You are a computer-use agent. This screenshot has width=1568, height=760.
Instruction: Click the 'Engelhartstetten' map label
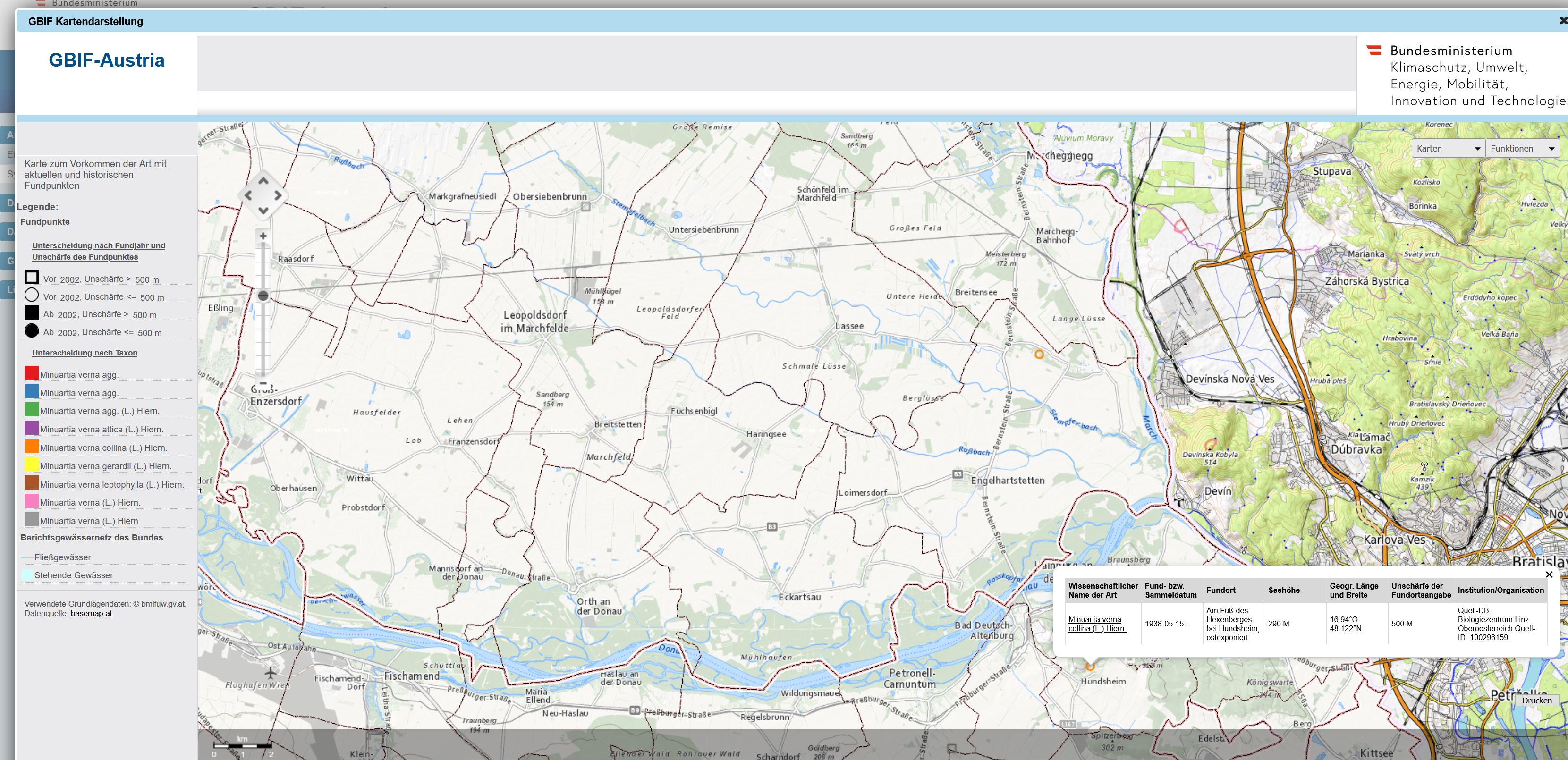tap(1008, 480)
